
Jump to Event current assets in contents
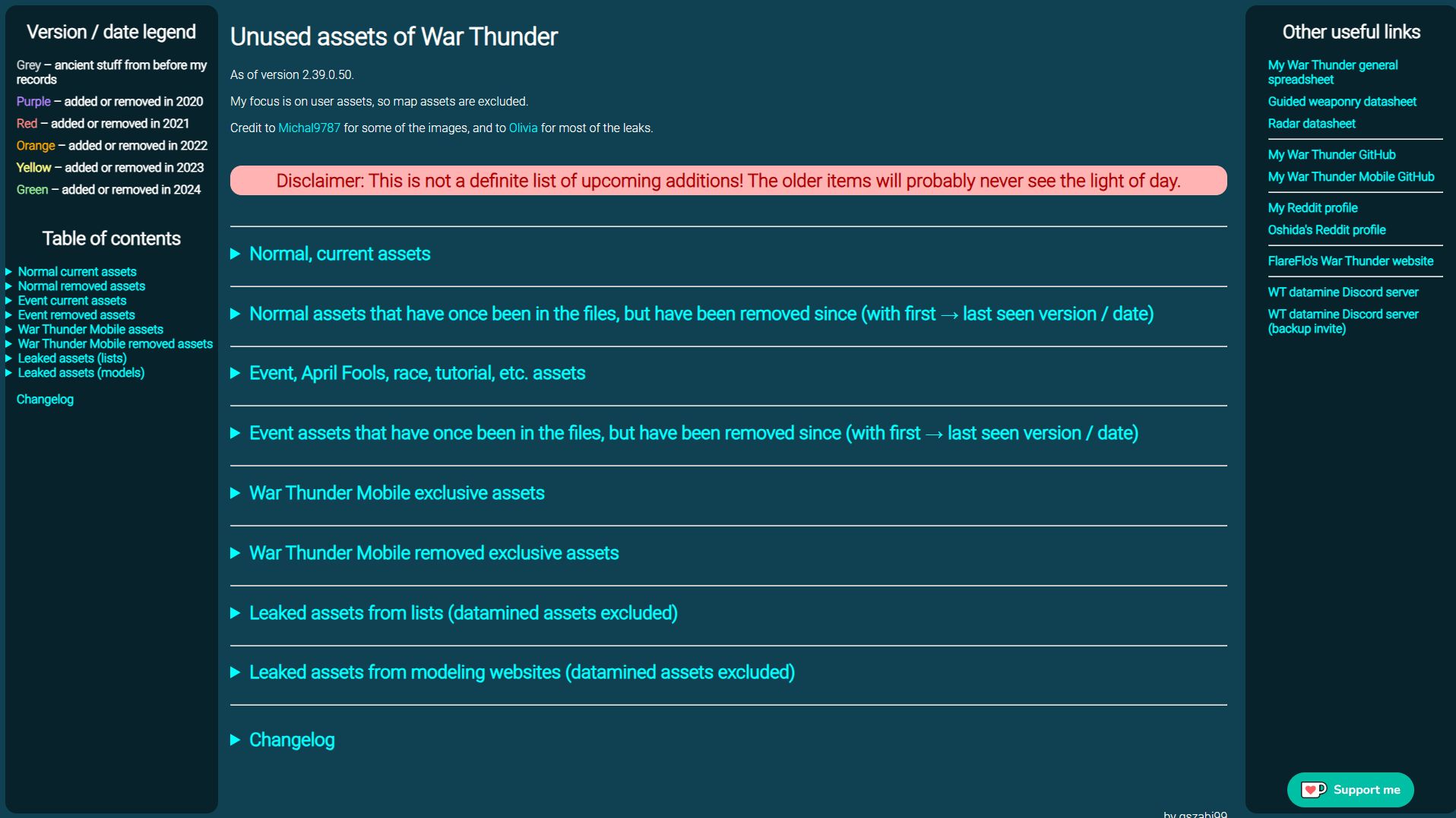coord(72,301)
